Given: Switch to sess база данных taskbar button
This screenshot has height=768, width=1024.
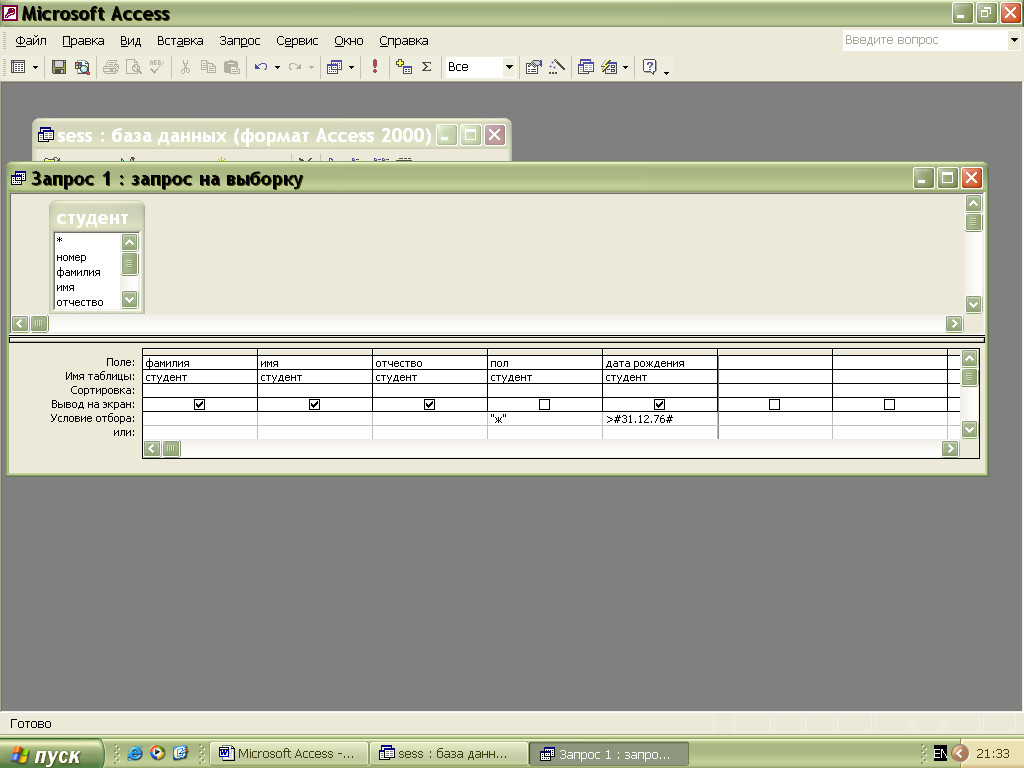Looking at the screenshot, I should point(448,754).
